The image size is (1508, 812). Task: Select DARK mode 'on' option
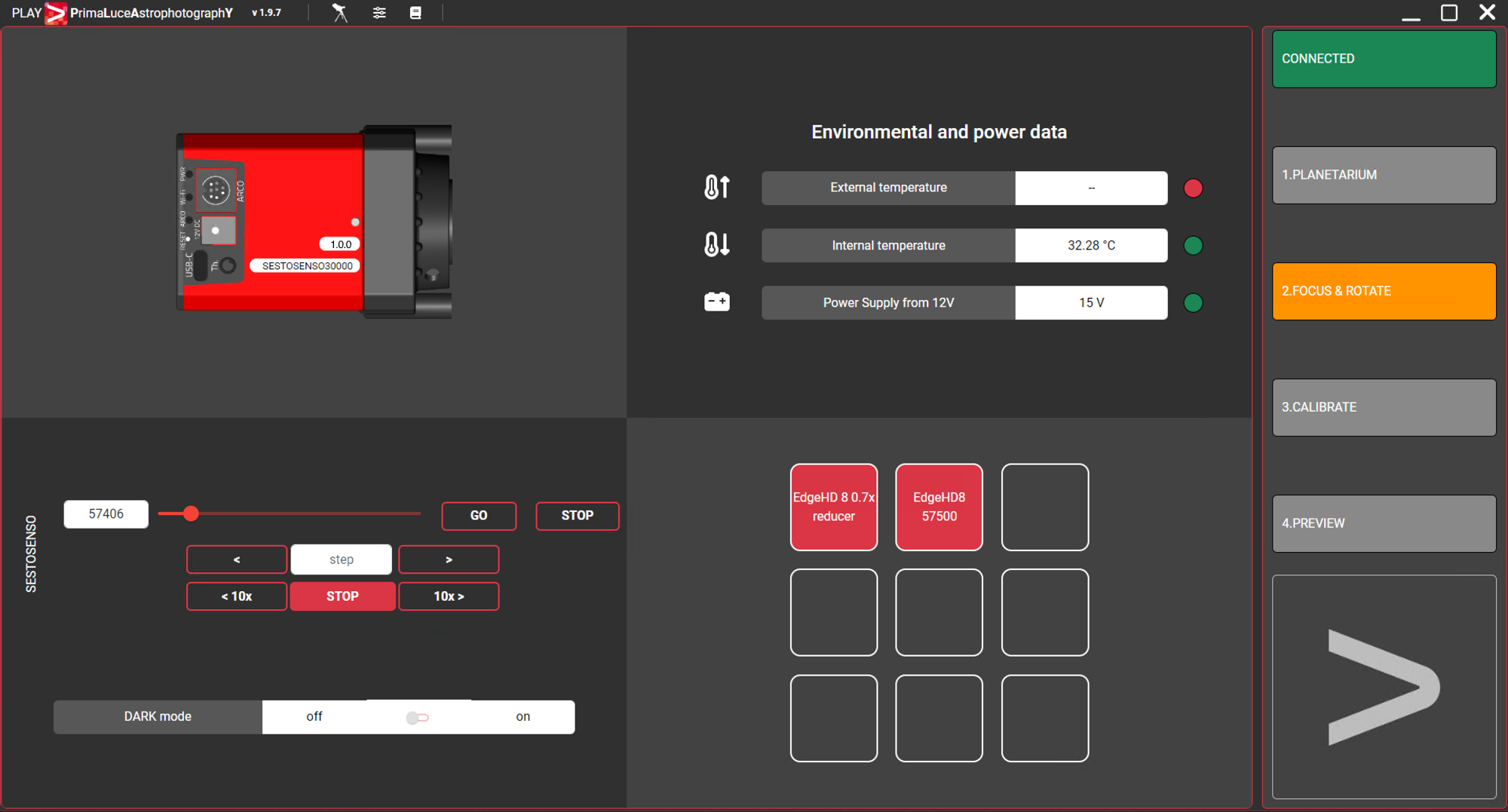(523, 717)
